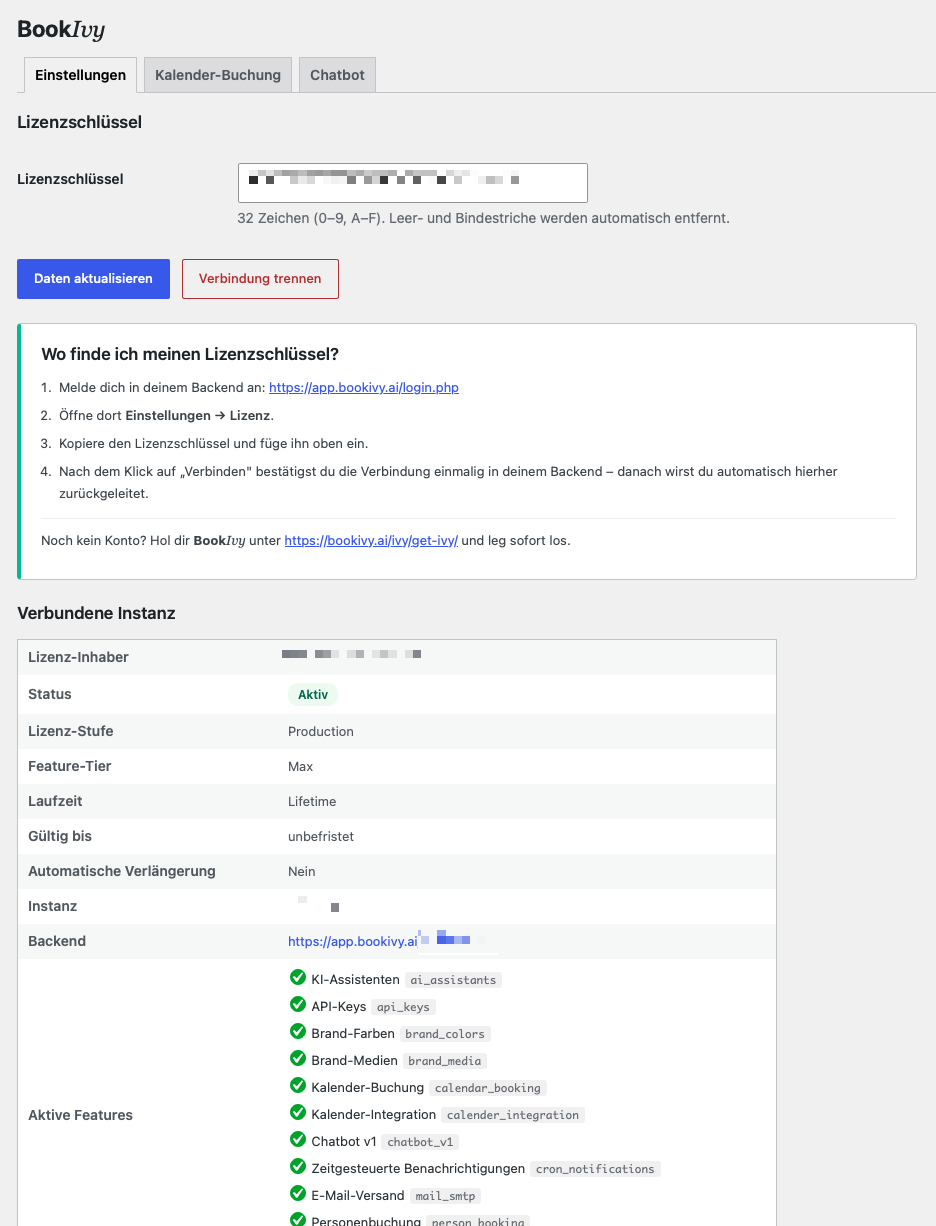
Task: Click the brand_colors code tag
Action: pyautogui.click(x=445, y=1034)
